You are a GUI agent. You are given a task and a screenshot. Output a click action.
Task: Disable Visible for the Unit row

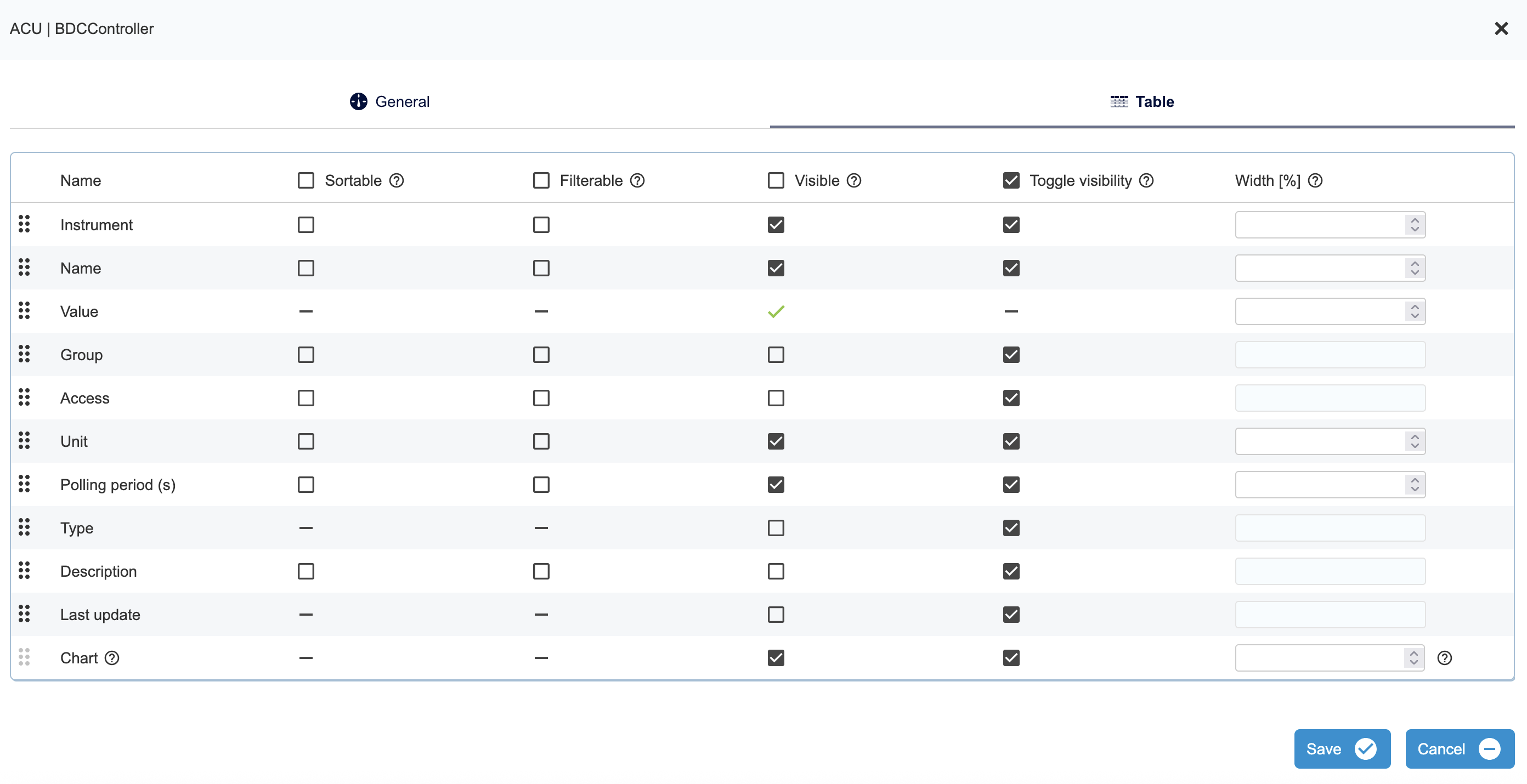point(776,441)
